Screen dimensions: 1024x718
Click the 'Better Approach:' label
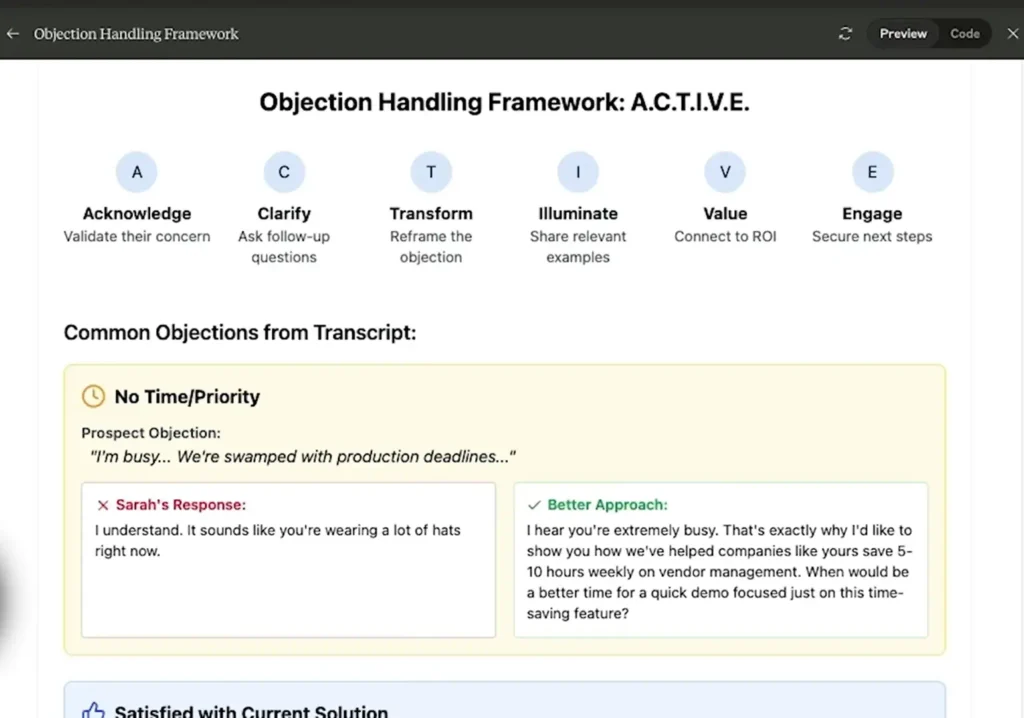(x=607, y=505)
